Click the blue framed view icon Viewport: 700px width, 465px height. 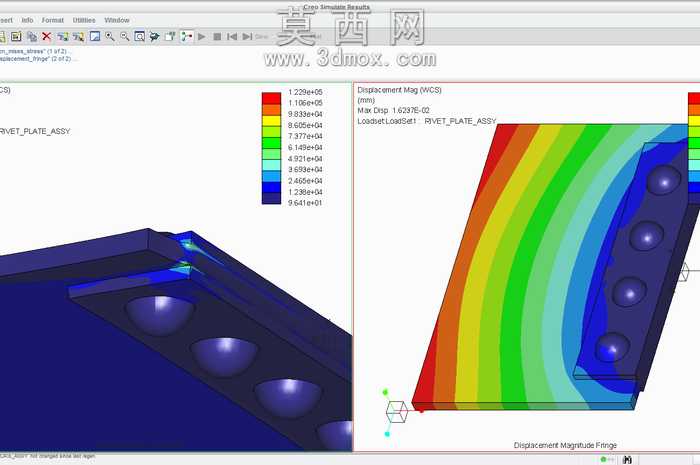95,37
